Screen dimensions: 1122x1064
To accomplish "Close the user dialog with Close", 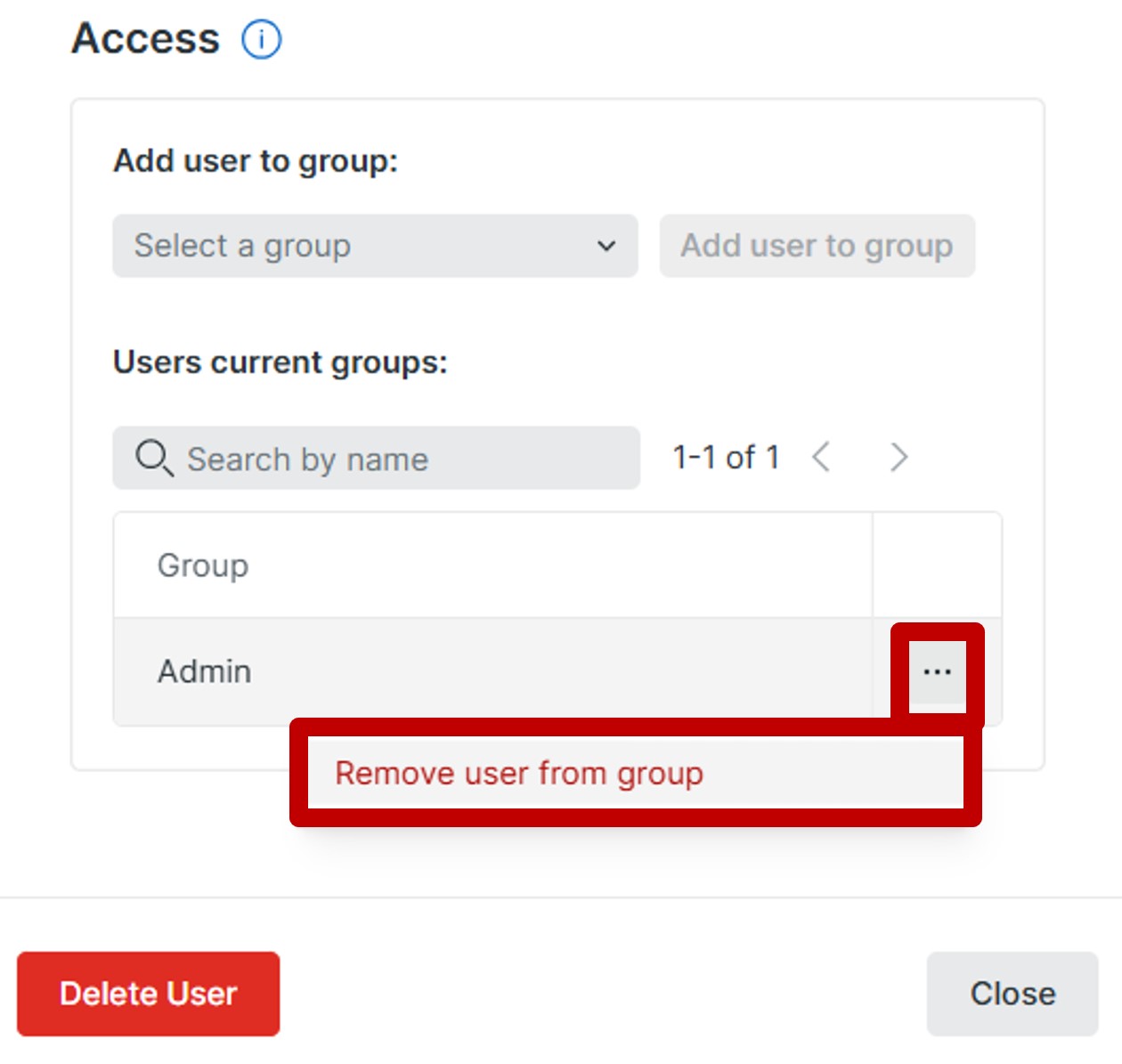I will pos(1012,994).
